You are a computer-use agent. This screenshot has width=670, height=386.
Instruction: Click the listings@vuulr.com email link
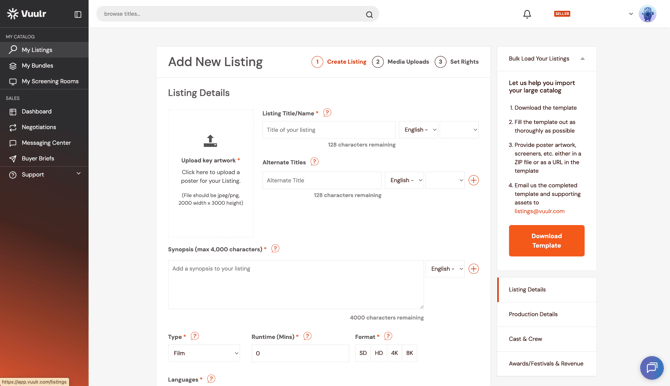tap(539, 211)
